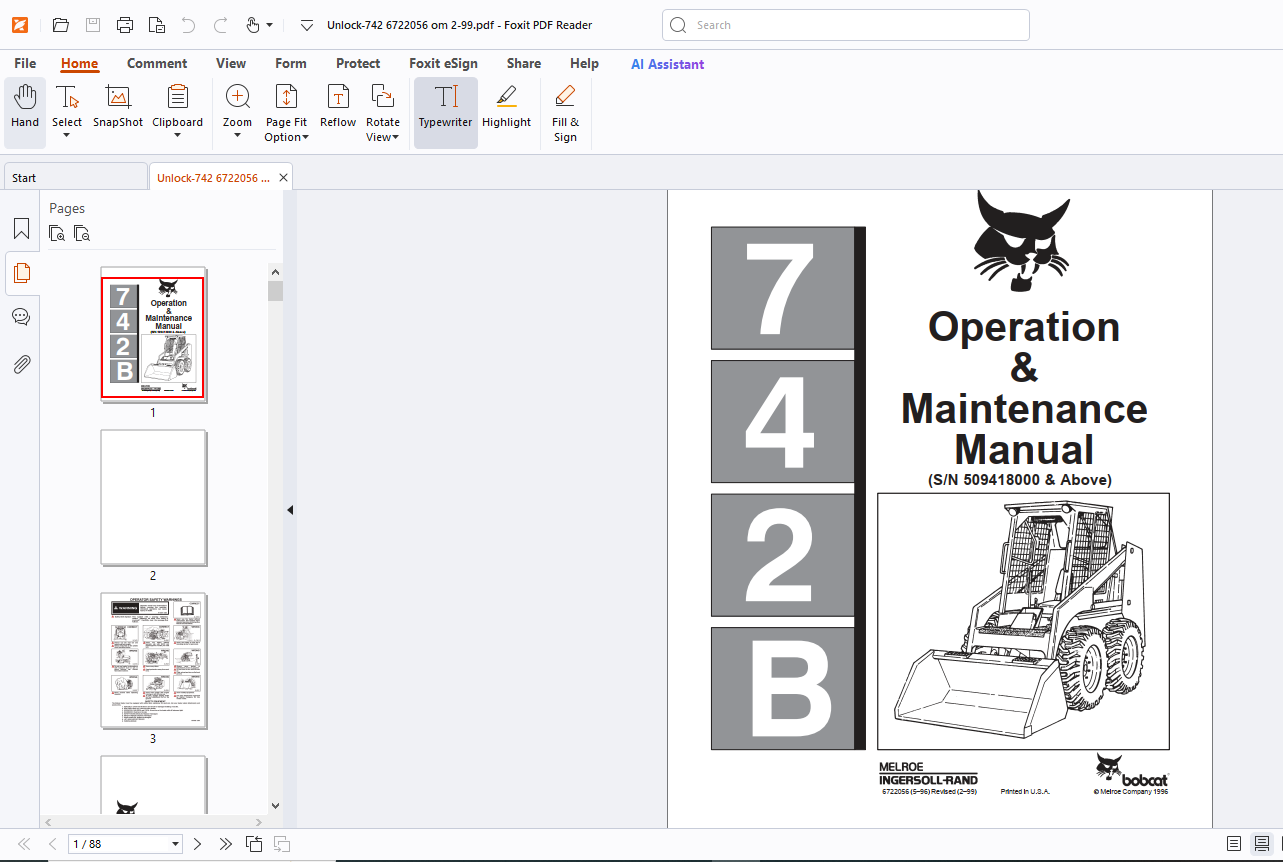Screen dimensions: 1283x862
Task: Click the Save disk icon
Action: click(x=93, y=25)
